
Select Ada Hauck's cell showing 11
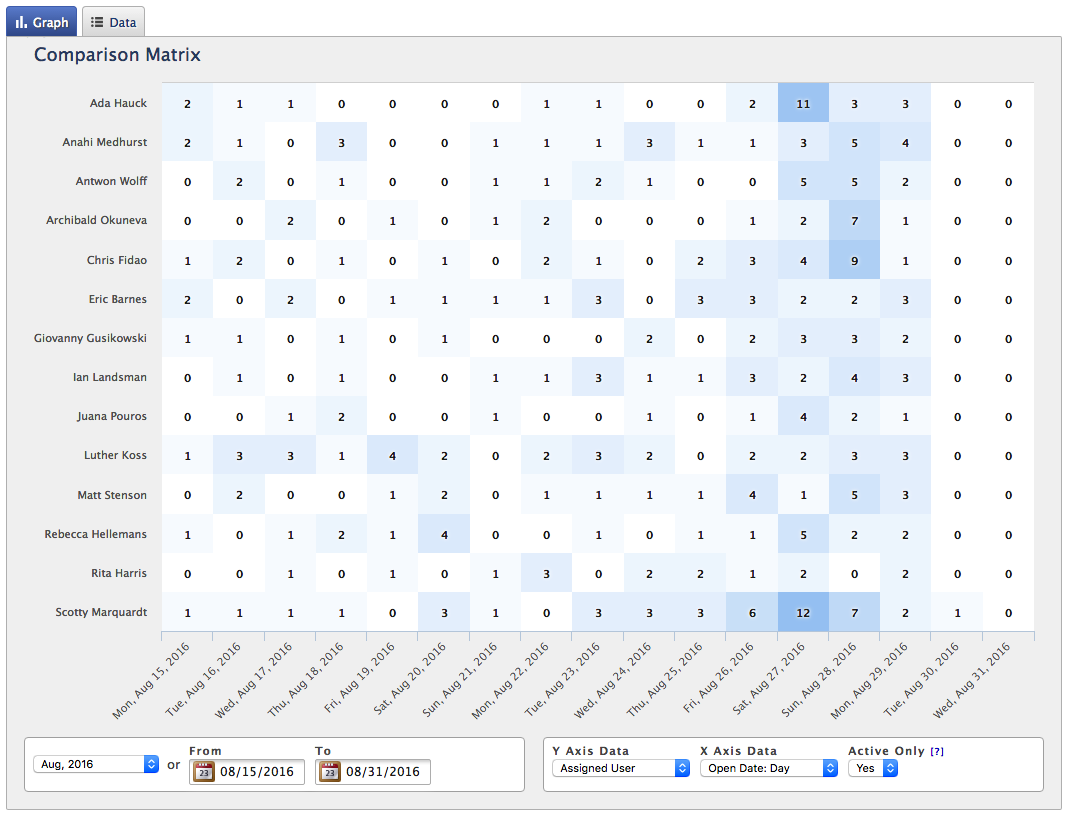tap(803, 103)
